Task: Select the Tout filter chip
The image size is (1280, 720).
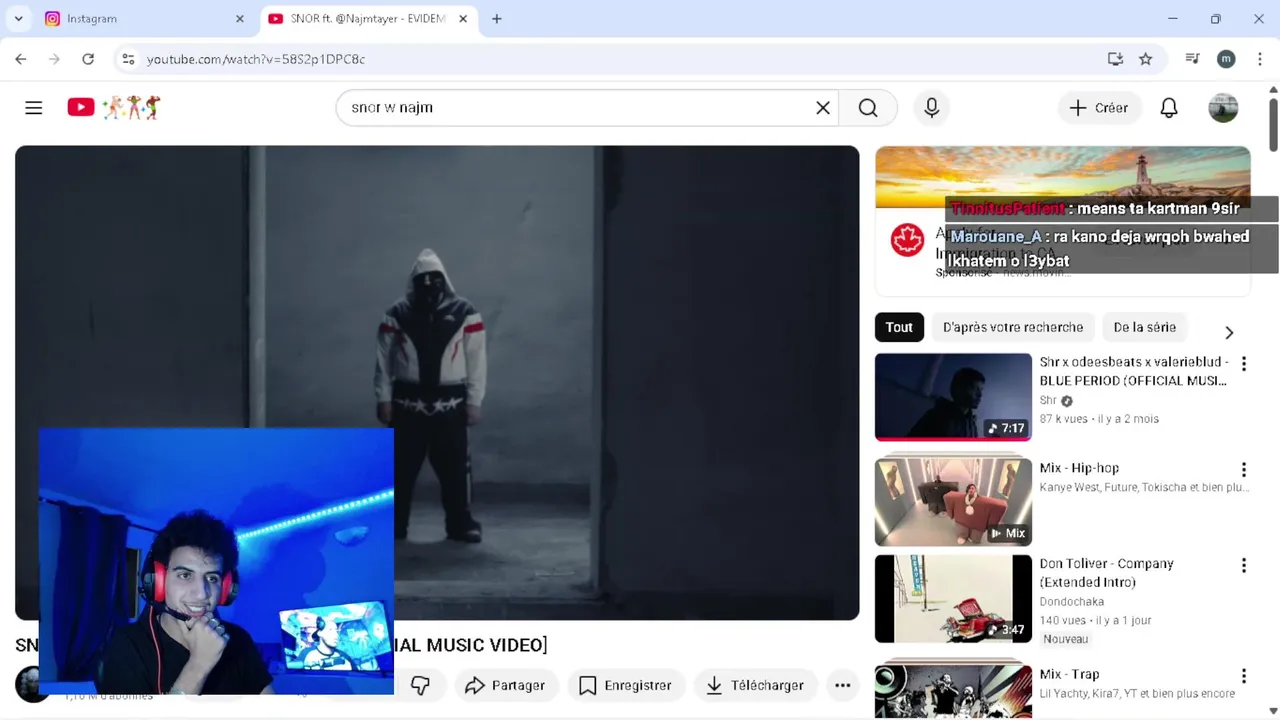Action: [899, 327]
